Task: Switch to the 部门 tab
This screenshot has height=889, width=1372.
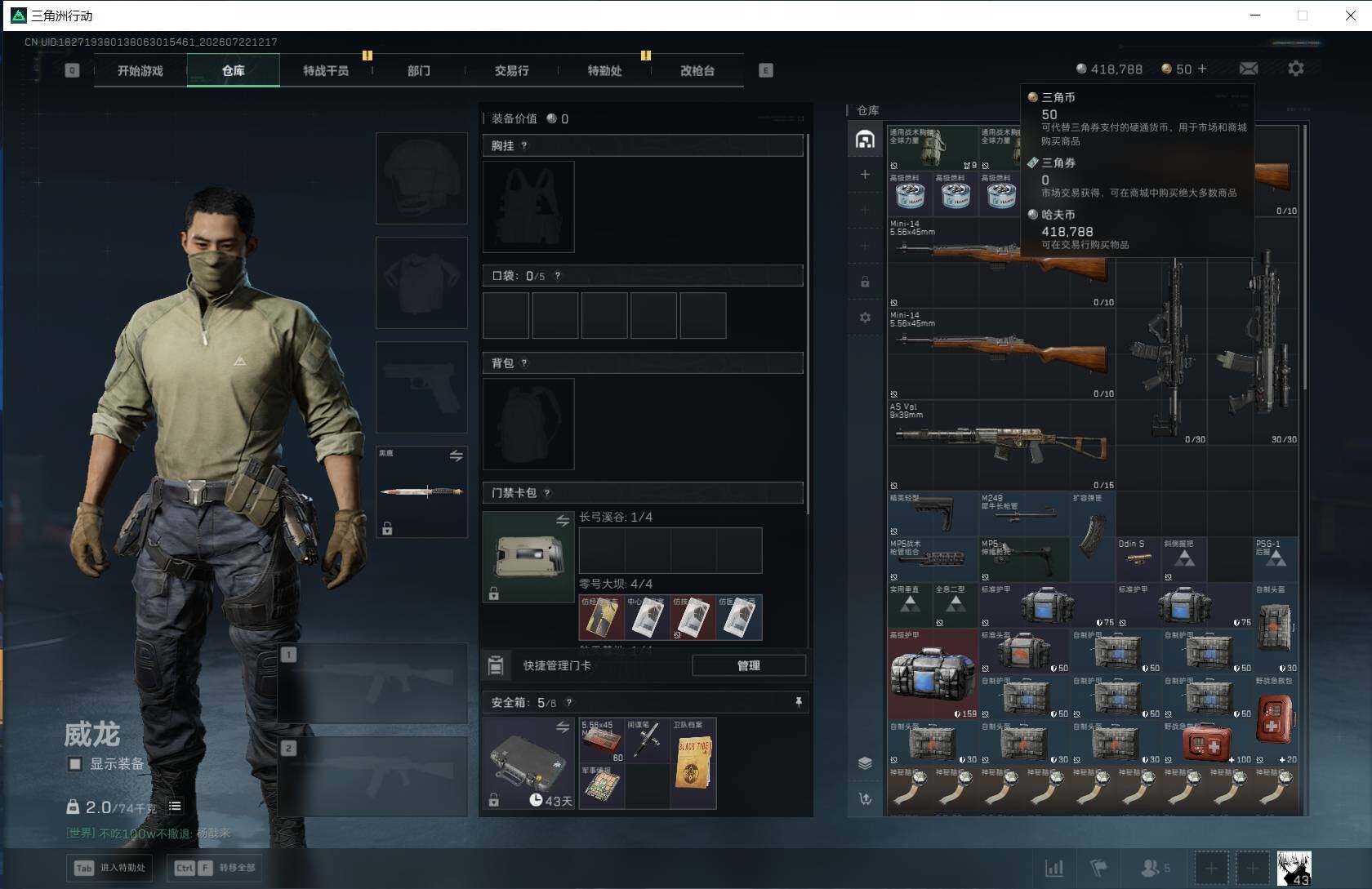Action: coord(419,71)
